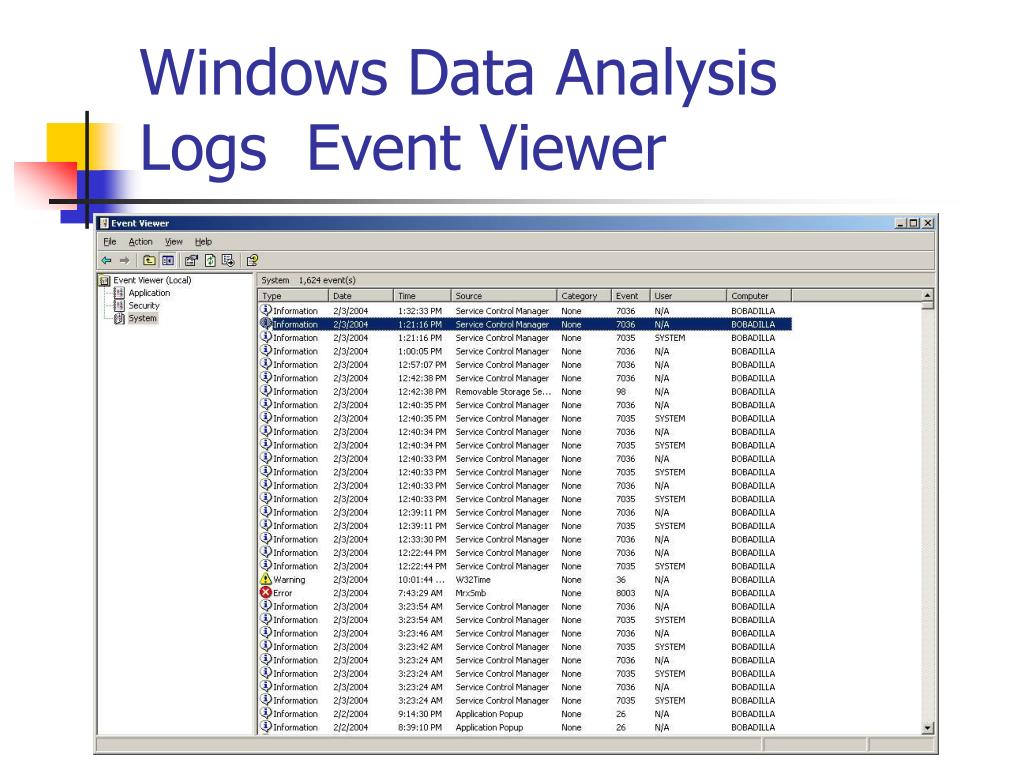Select the Security log in tree

(x=144, y=305)
